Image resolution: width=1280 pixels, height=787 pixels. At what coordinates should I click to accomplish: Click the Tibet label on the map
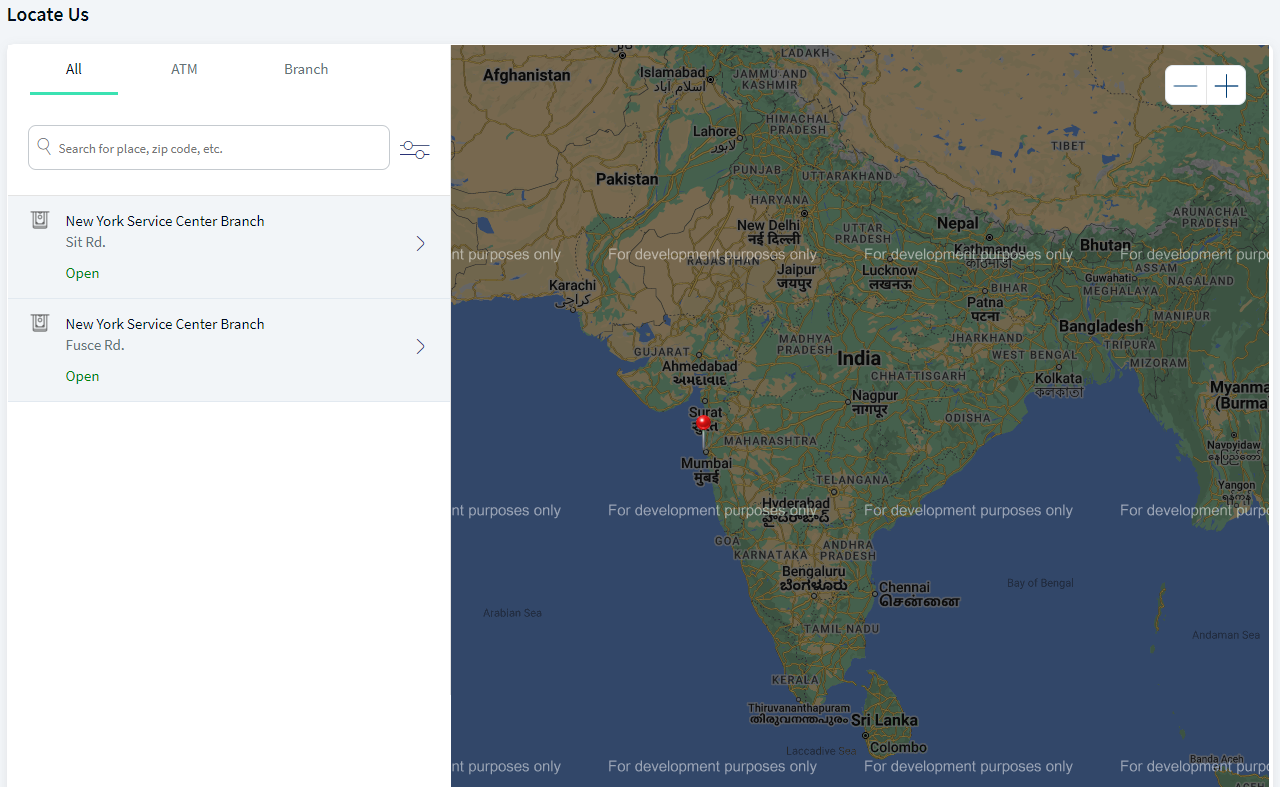[1068, 146]
